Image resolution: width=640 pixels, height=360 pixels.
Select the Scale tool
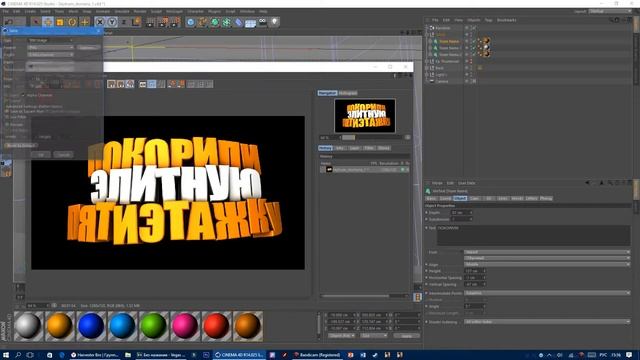click(60, 22)
